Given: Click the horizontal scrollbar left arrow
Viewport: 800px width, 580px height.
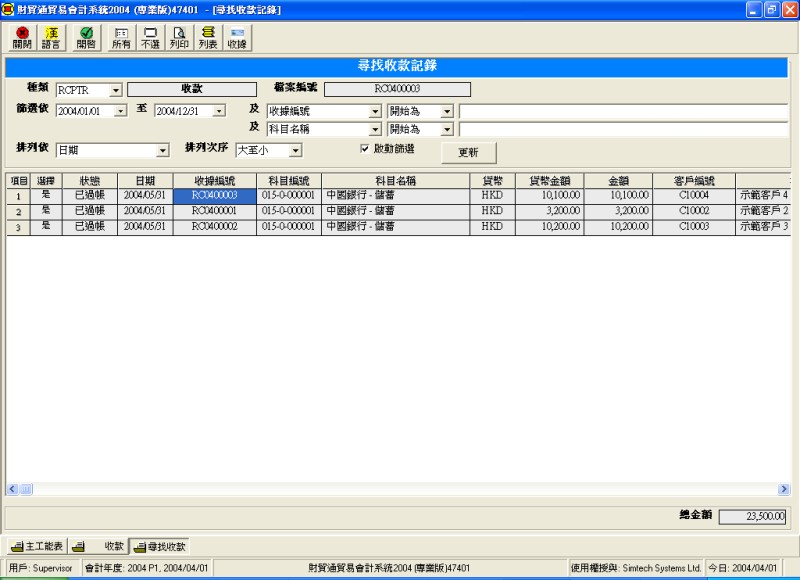Looking at the screenshot, I should pos(12,489).
